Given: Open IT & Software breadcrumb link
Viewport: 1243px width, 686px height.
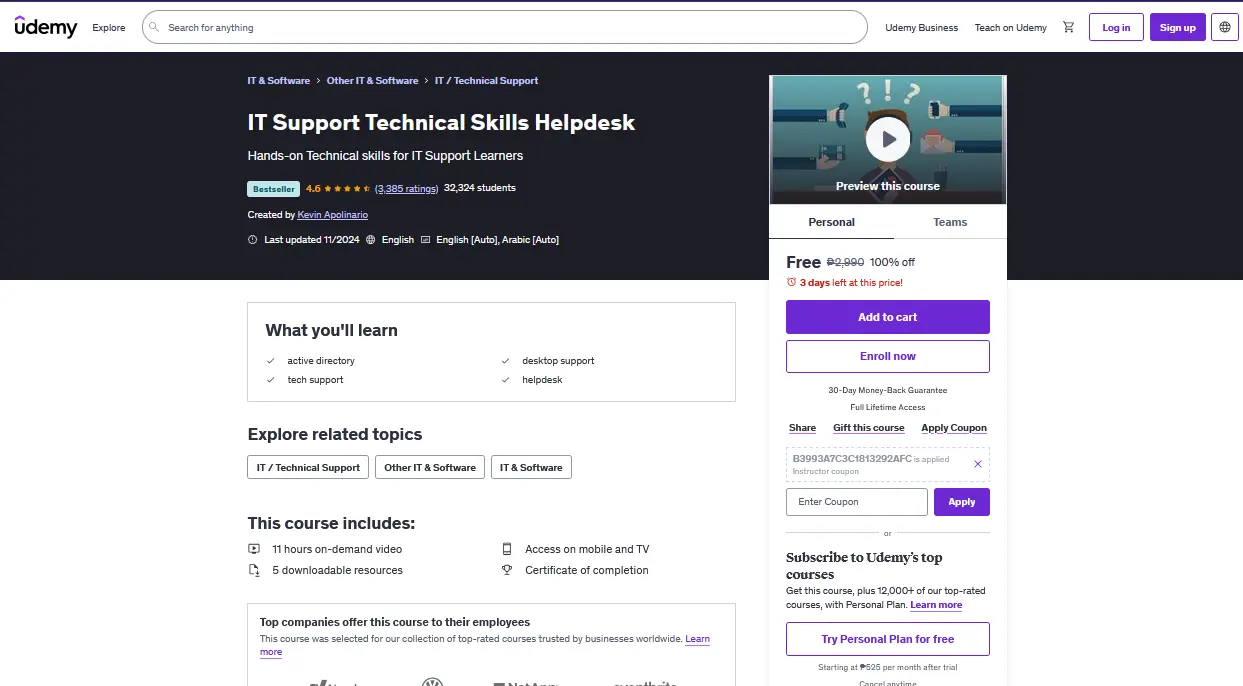Looking at the screenshot, I should (x=279, y=81).
